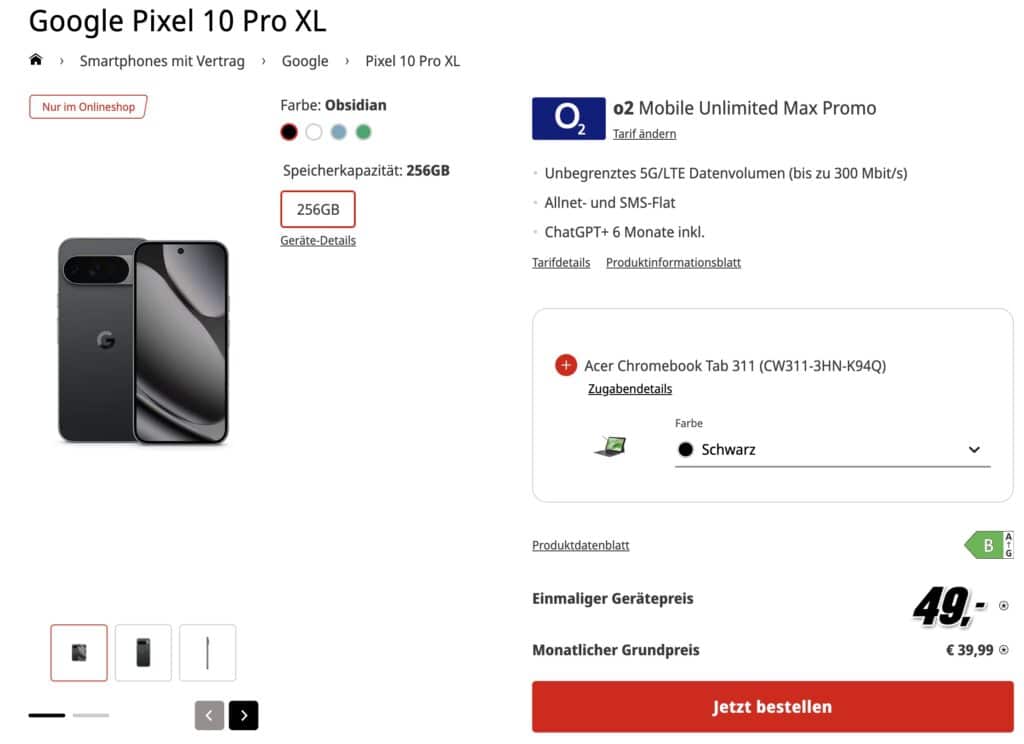Navigate to Google breadcrumb item
This screenshot has height=744, width=1024.
coord(305,61)
